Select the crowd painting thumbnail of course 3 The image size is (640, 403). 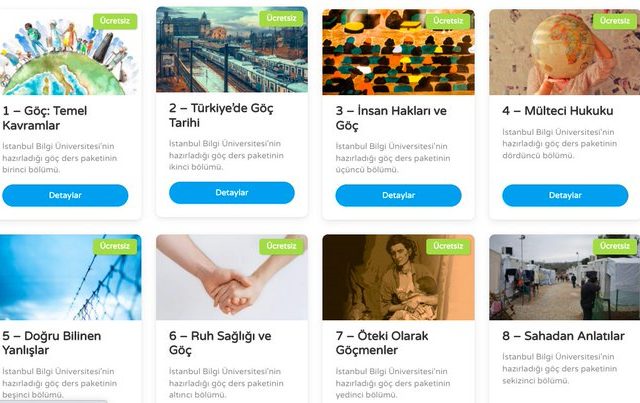tap(398, 52)
